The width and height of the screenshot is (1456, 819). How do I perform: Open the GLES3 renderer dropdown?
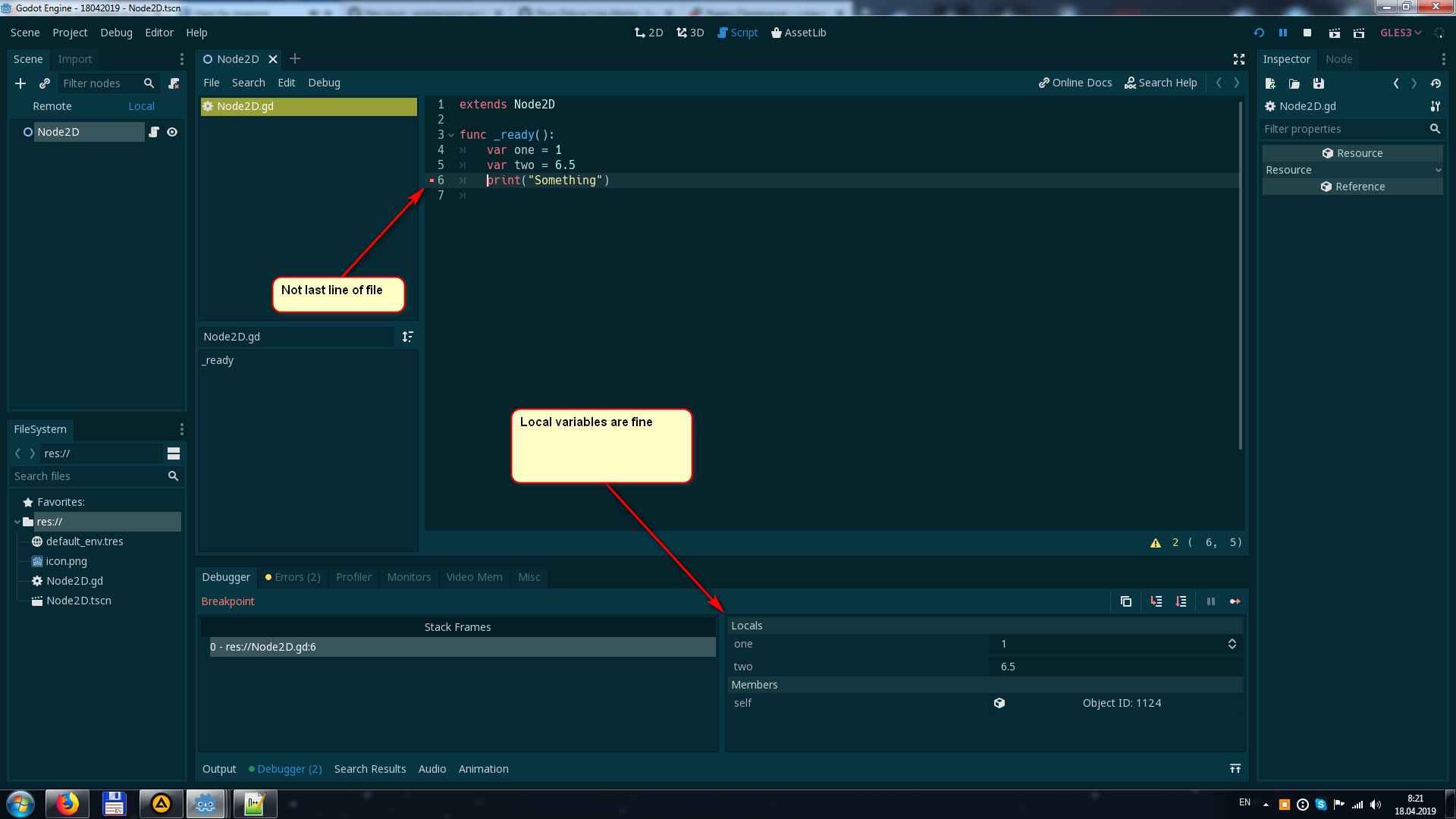click(x=1401, y=33)
